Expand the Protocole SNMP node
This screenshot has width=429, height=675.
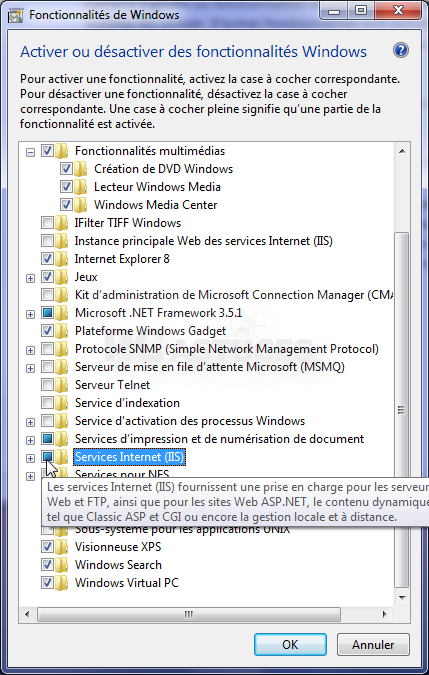point(30,350)
